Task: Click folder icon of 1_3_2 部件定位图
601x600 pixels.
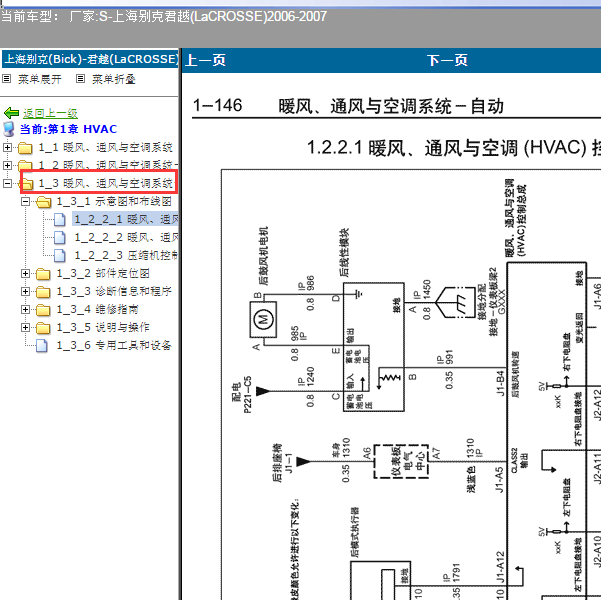Action: point(43,274)
